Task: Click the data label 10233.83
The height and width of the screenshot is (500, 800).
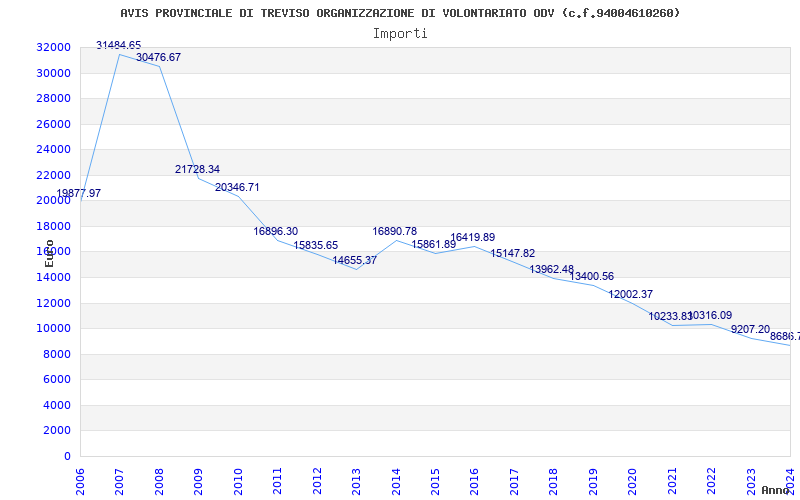Action: click(670, 316)
